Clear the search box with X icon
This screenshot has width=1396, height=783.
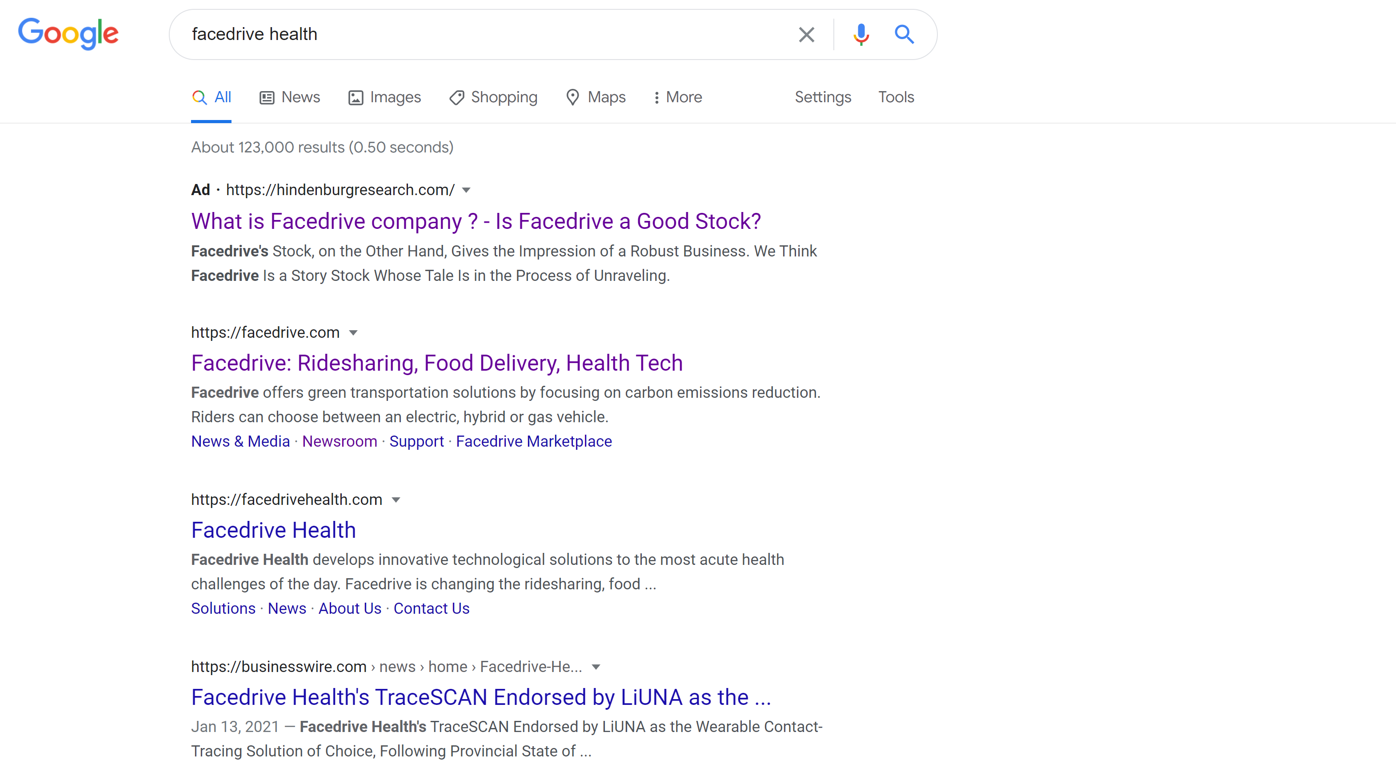tap(806, 35)
